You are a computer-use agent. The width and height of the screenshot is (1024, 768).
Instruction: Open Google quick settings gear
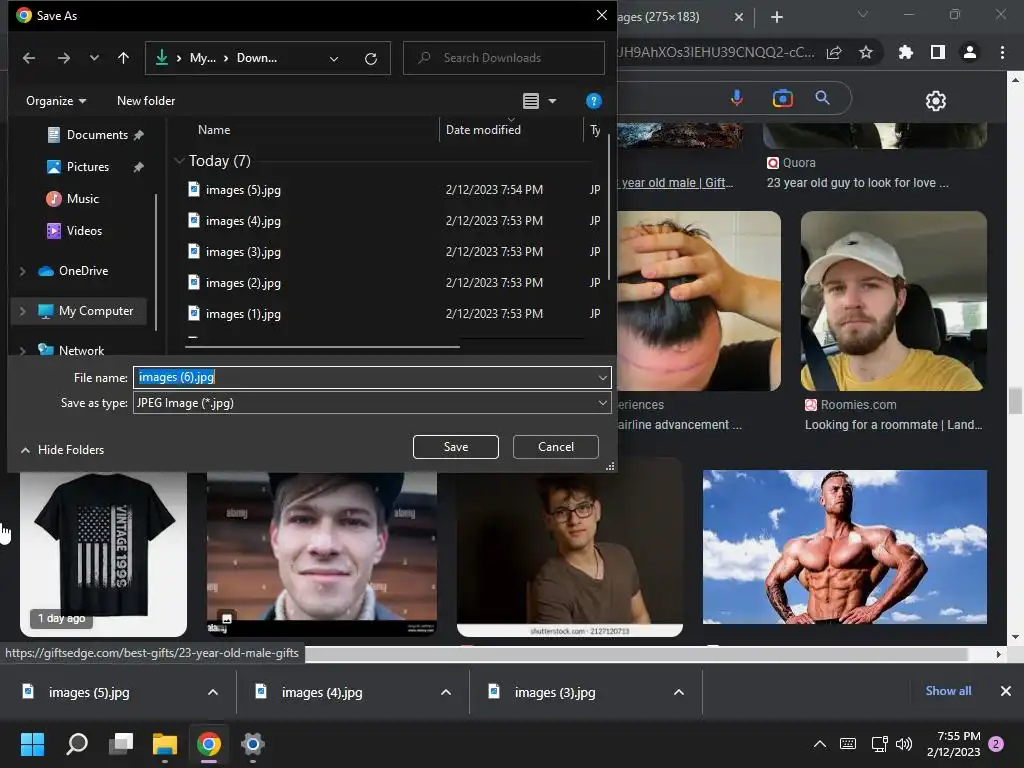pyautogui.click(x=935, y=101)
